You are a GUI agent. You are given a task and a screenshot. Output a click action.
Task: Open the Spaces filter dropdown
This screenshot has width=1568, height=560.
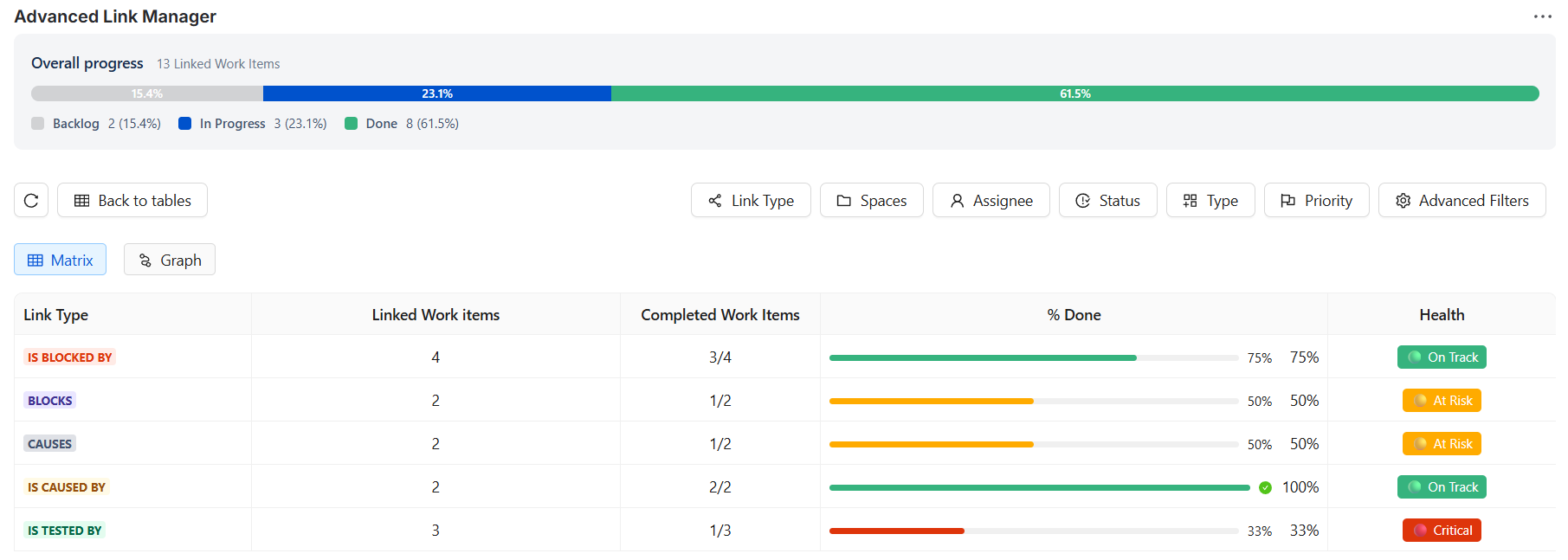(872, 201)
